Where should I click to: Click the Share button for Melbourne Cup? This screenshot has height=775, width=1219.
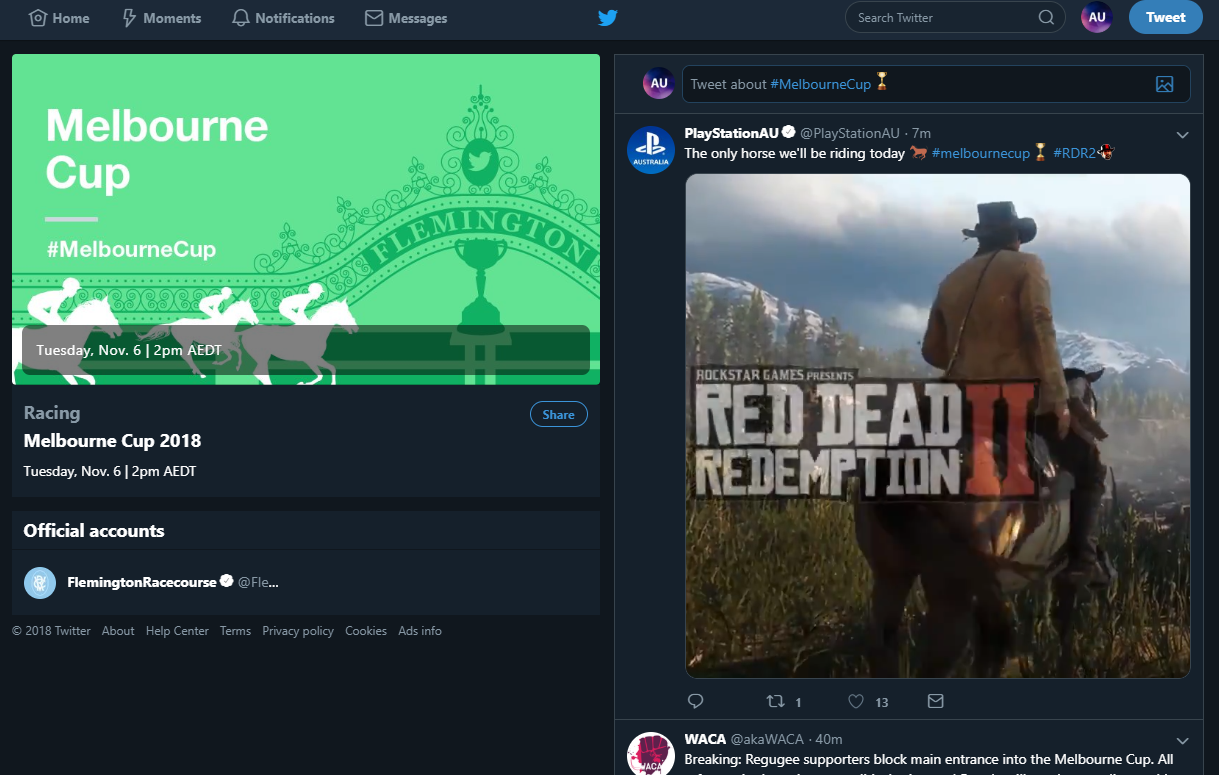559,415
